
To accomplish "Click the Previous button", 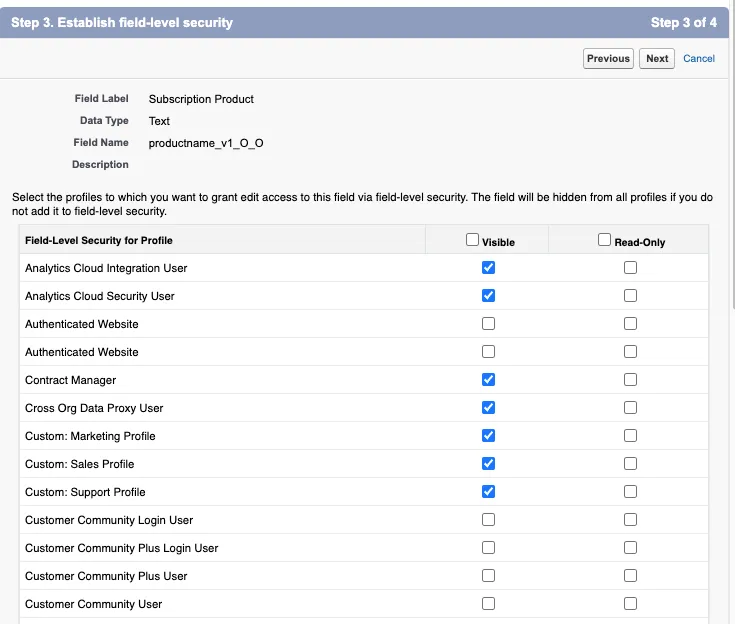I will 608,59.
